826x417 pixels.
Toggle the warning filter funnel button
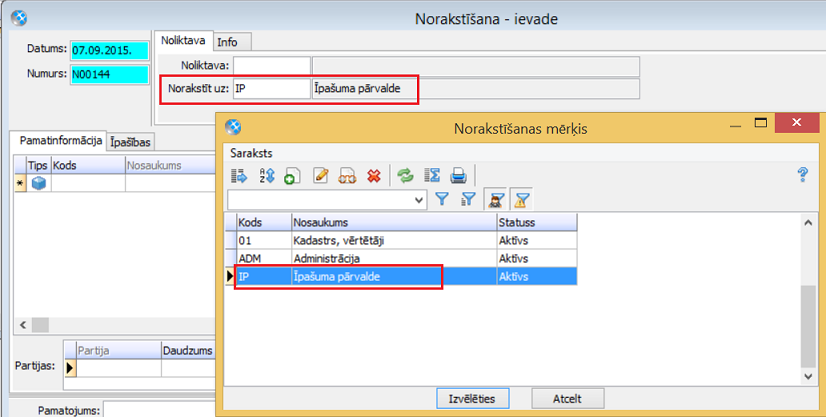click(522, 200)
